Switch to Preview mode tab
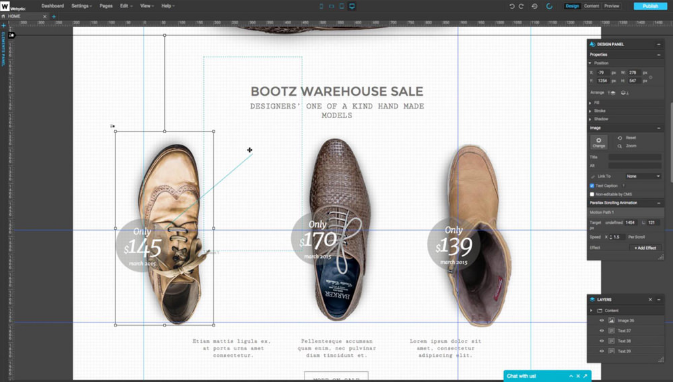The width and height of the screenshot is (674, 382). click(x=611, y=6)
